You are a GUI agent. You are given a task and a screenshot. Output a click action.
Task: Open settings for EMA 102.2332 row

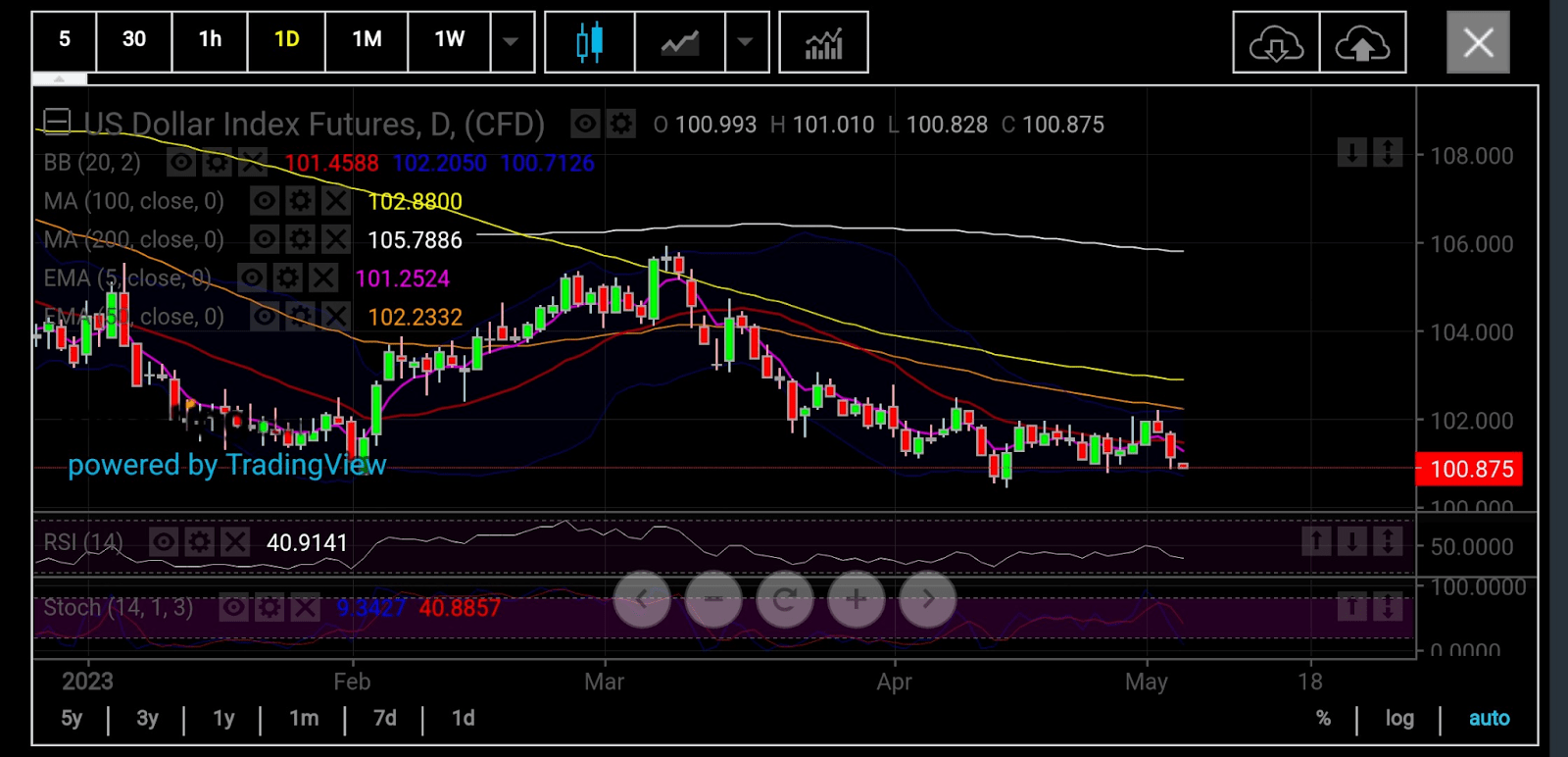300,316
